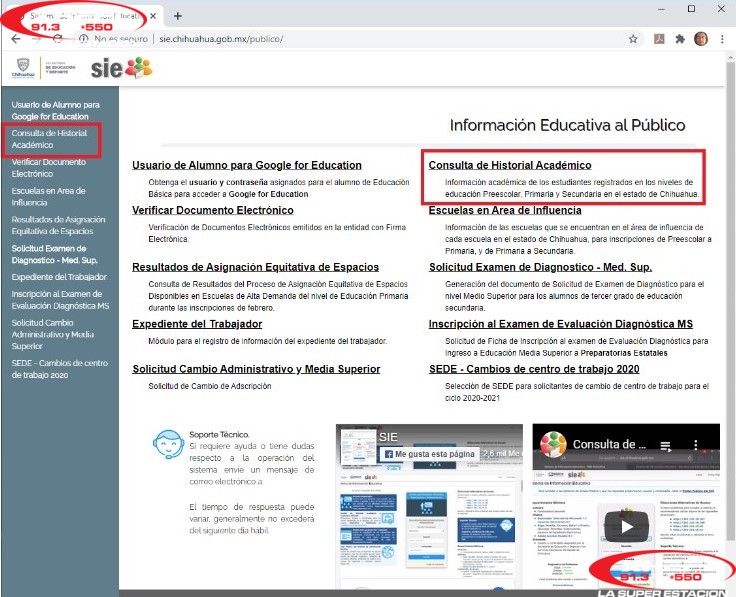
Task: Open 'Usuario de Alumno para Google for Education' heading link
Action: pos(247,165)
